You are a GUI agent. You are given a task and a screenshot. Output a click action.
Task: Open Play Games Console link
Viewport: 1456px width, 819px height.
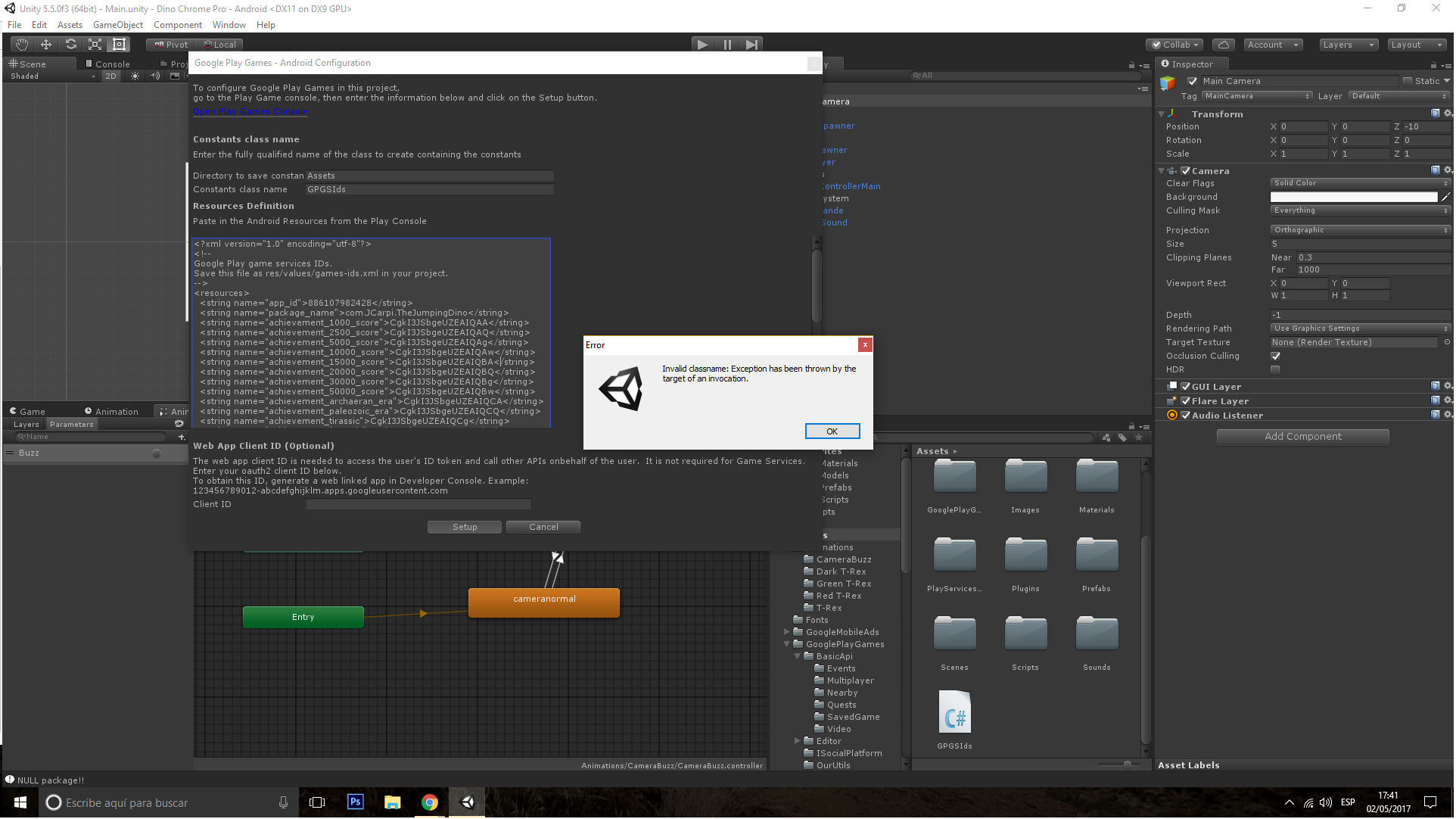pyautogui.click(x=250, y=112)
